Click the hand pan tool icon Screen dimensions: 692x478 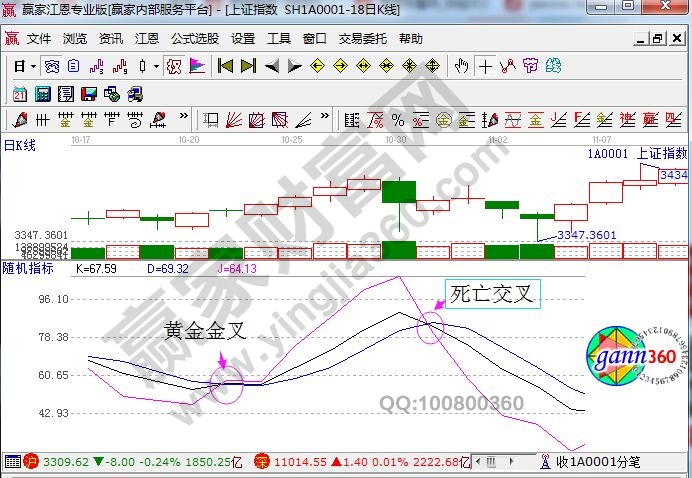point(461,67)
